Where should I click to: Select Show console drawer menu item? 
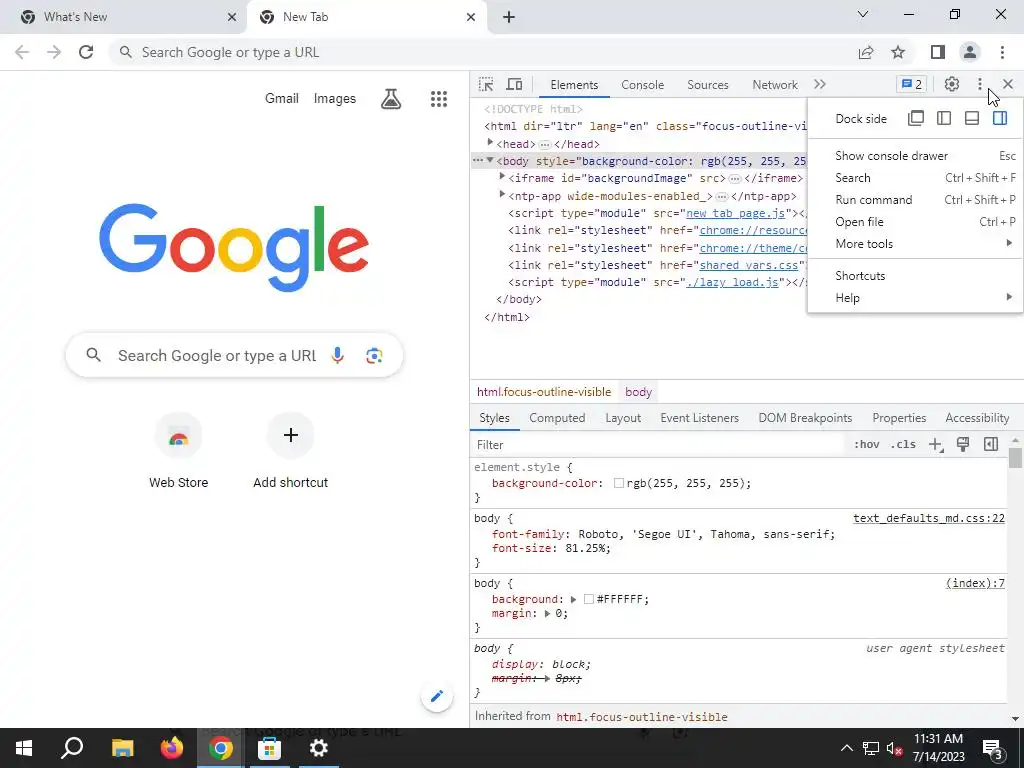[x=916, y=155]
